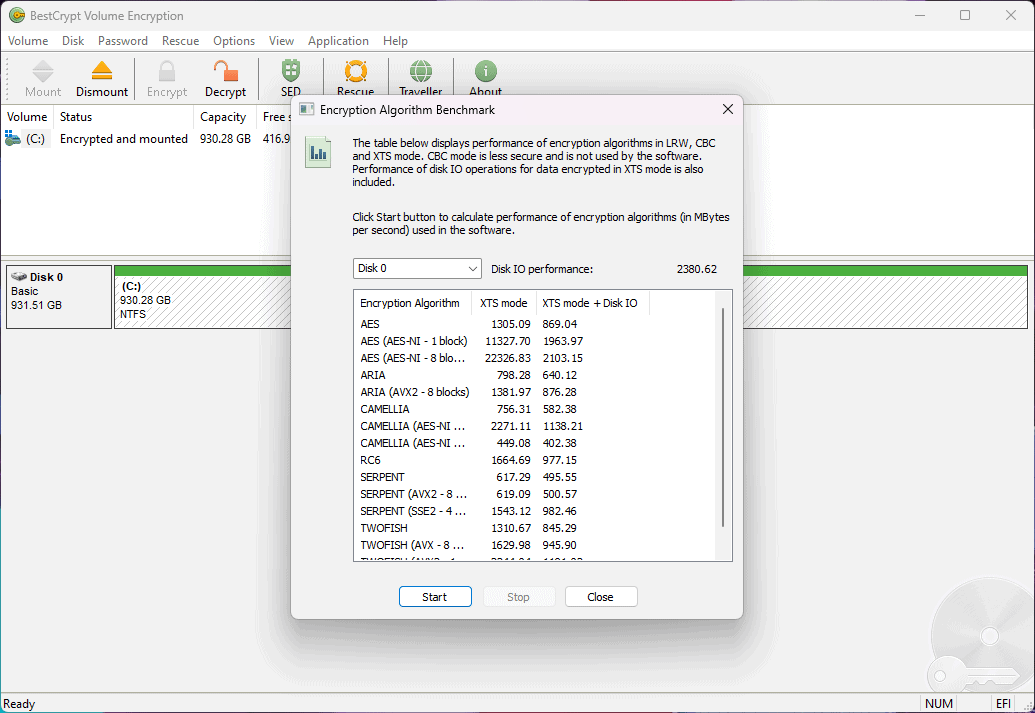
Task: Select the SERPENT (SSE2 - 4 ... row
Action: point(535,511)
